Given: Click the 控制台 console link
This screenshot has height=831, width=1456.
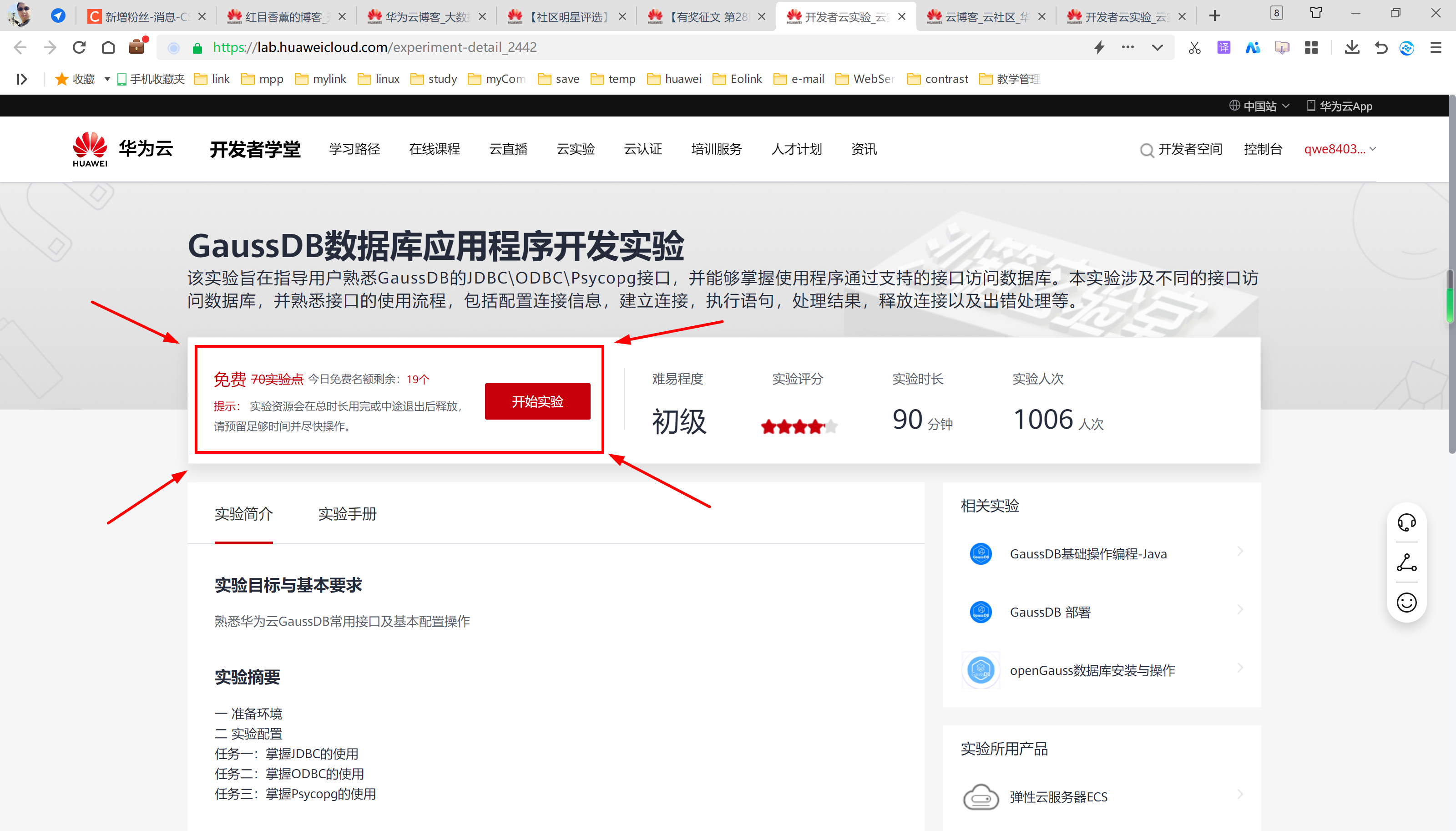Looking at the screenshot, I should pyautogui.click(x=1263, y=150).
